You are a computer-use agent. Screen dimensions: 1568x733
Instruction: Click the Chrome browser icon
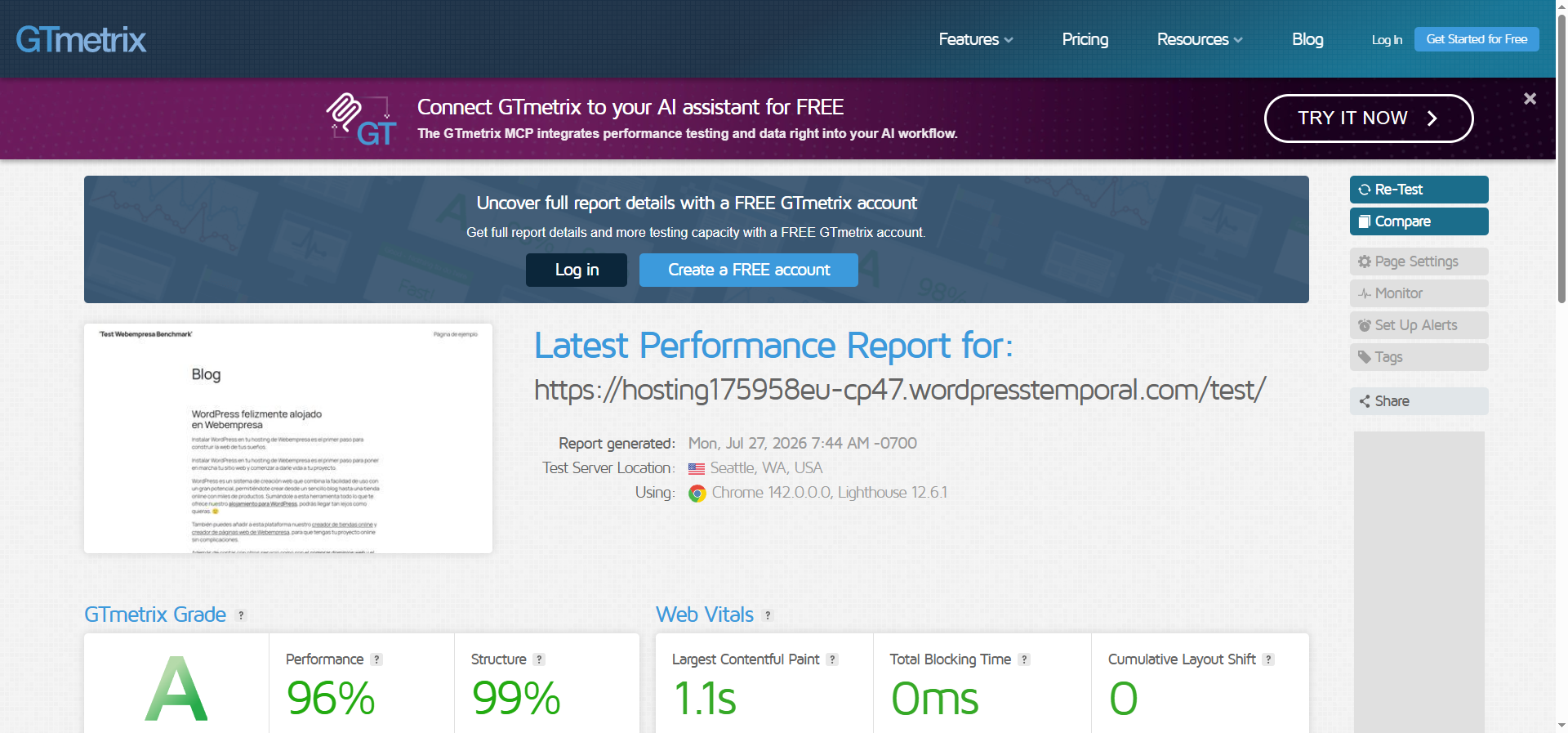coord(697,494)
